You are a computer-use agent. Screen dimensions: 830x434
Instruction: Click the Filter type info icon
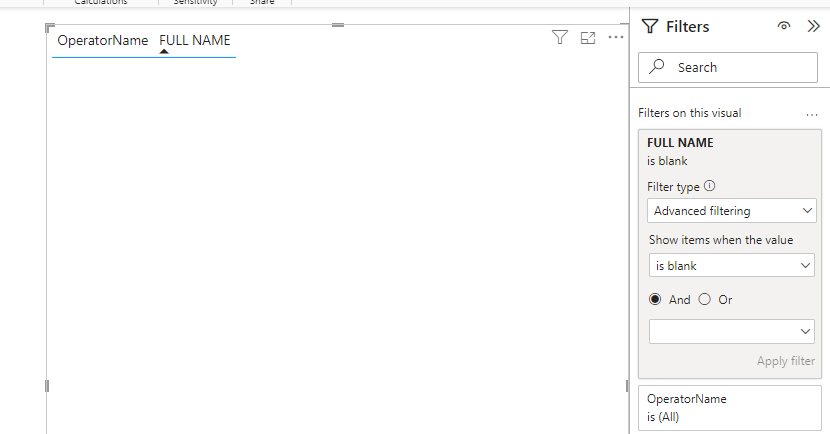[x=710, y=186]
